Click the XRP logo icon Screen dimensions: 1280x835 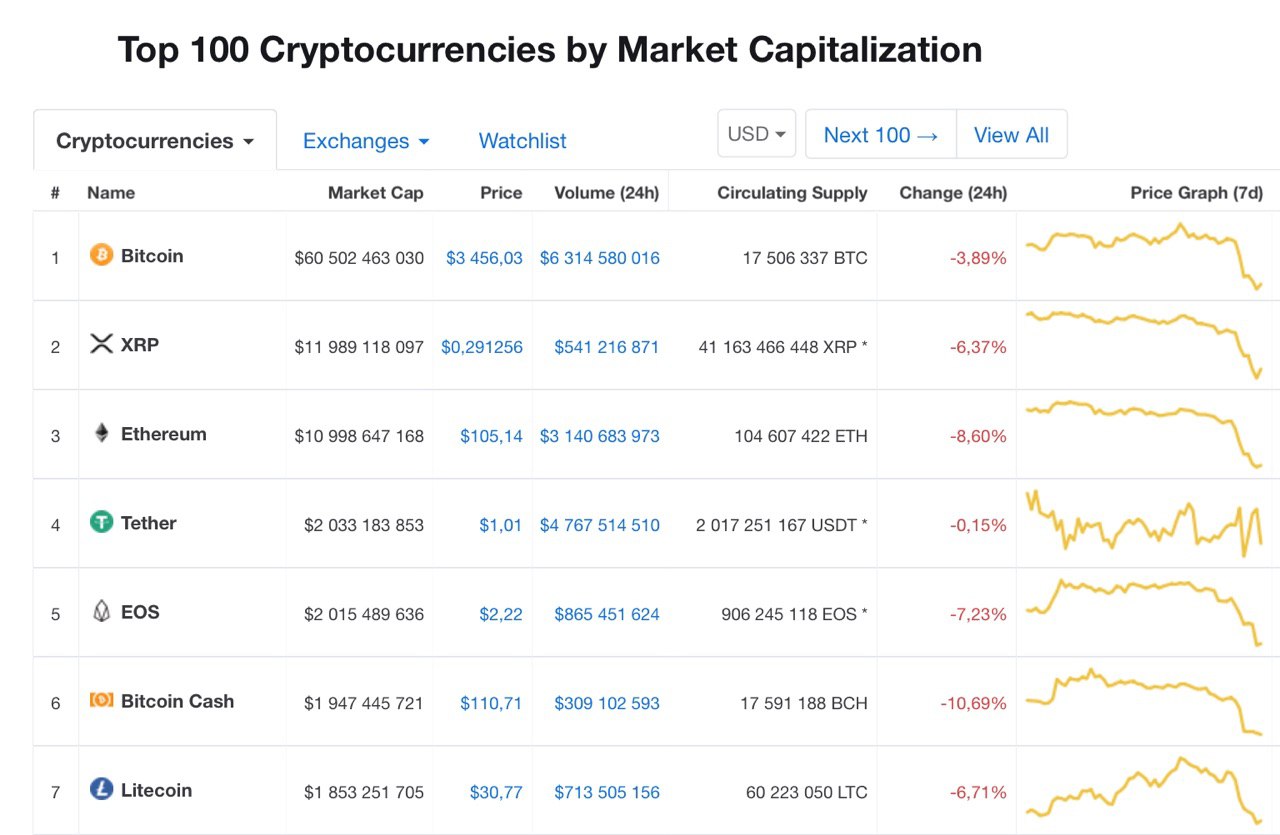[x=101, y=344]
